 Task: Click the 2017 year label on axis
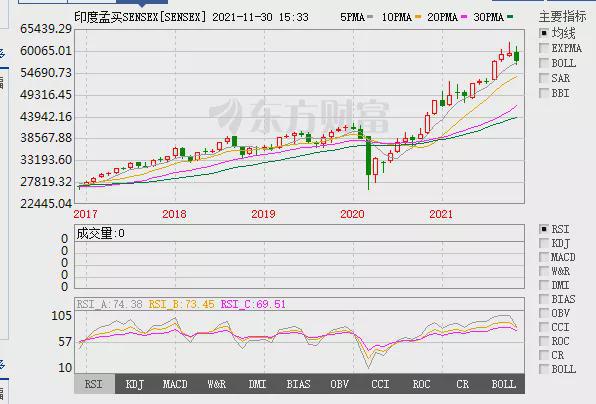click(86, 214)
